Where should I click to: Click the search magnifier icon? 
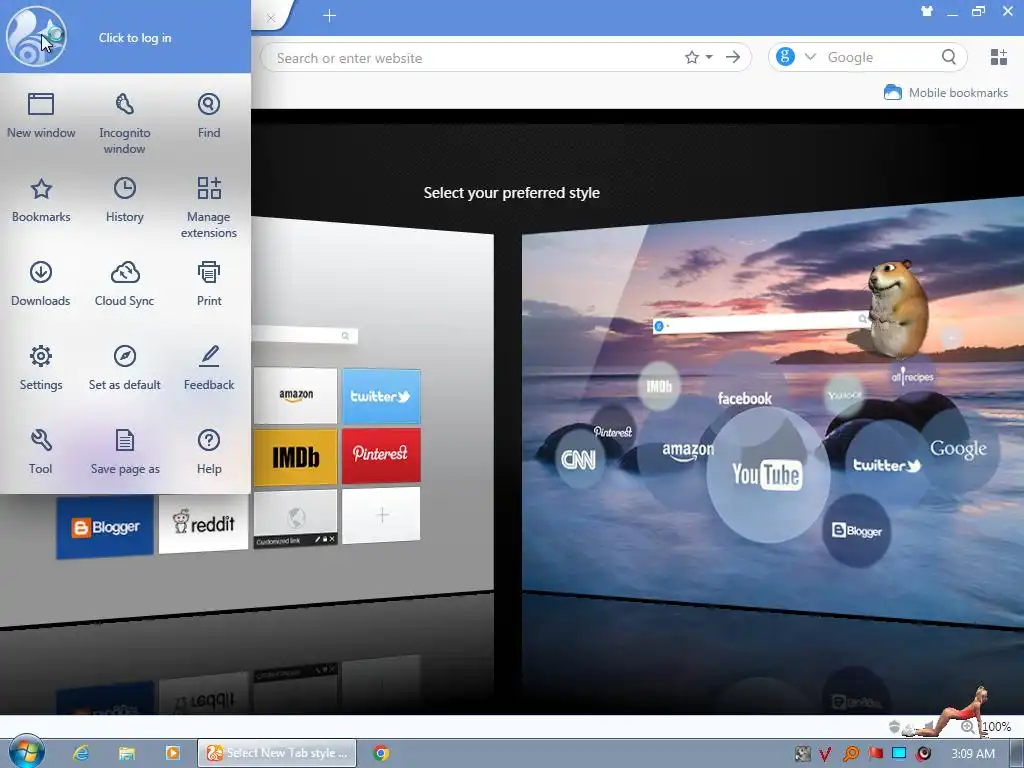pyautogui.click(x=949, y=57)
